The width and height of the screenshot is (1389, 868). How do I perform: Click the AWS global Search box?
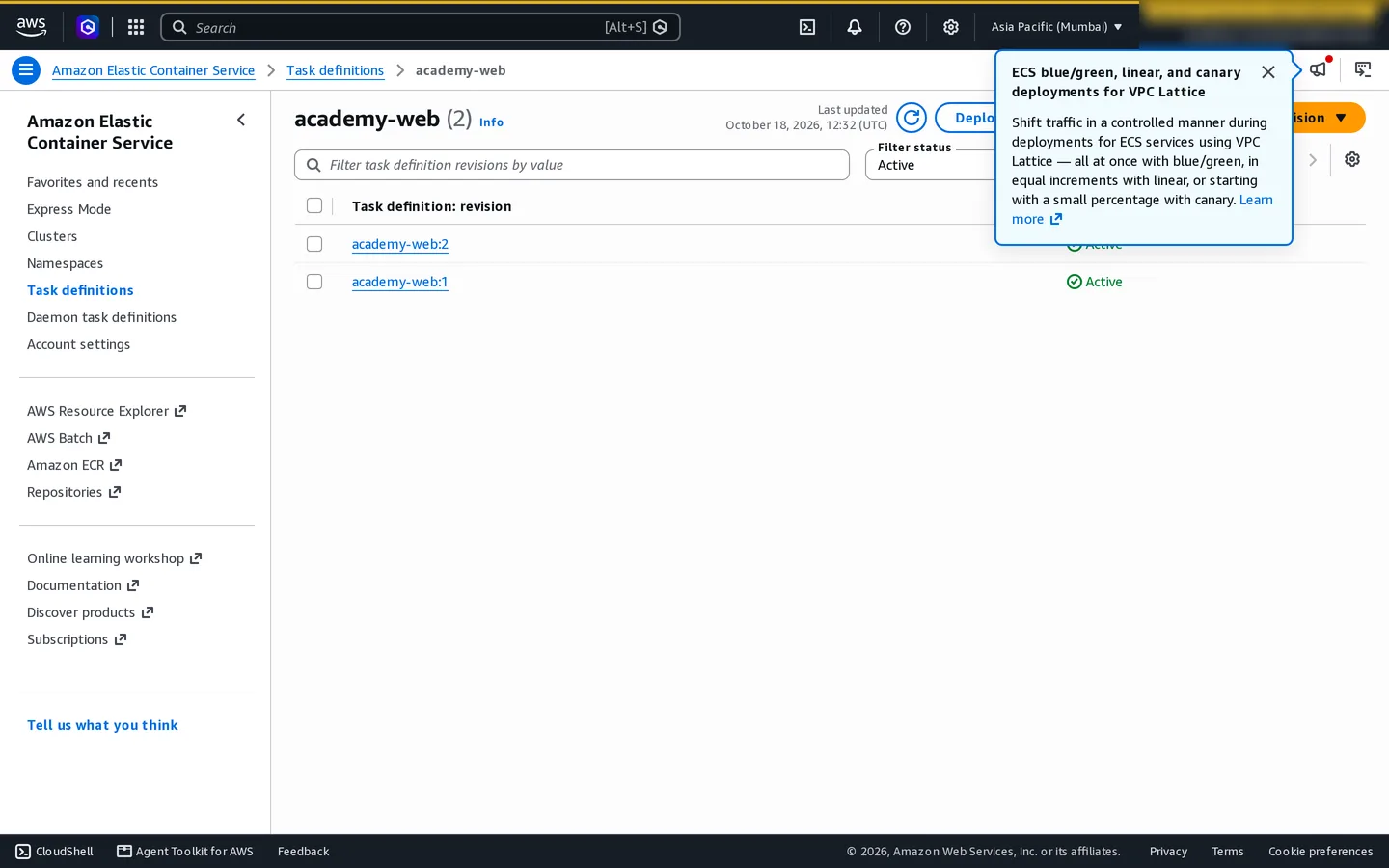coord(421,27)
